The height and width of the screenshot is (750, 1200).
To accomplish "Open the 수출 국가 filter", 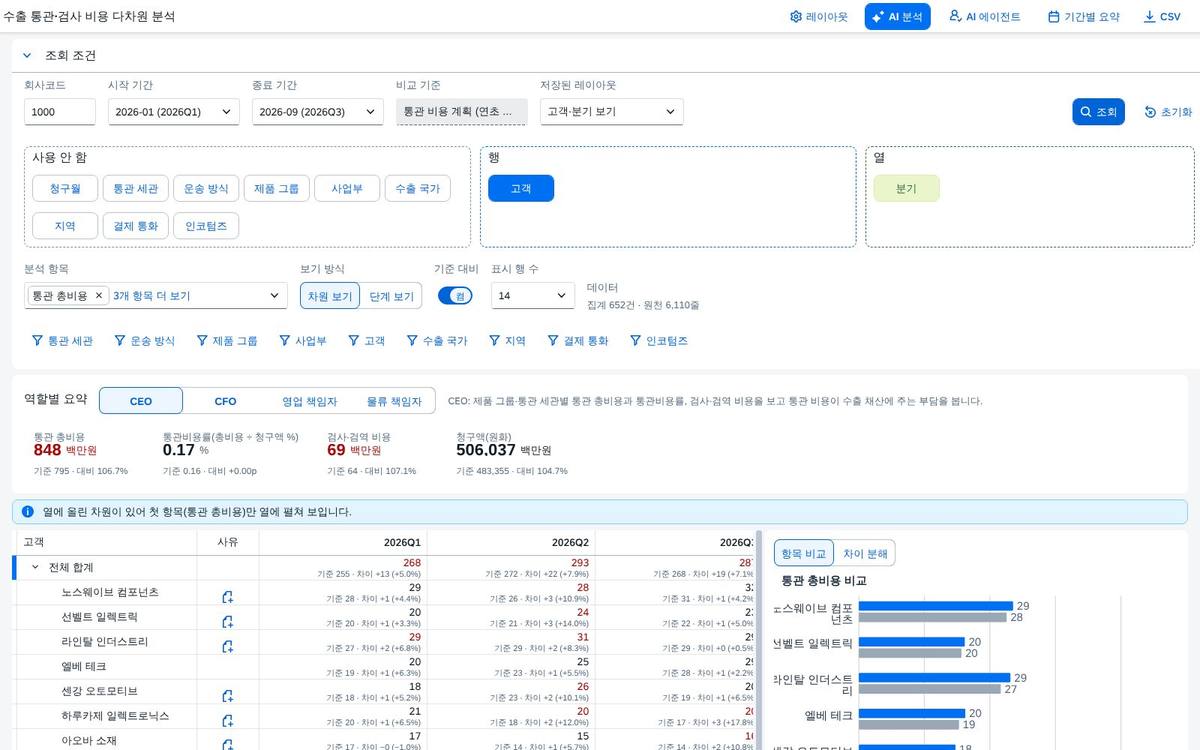I will [437, 341].
